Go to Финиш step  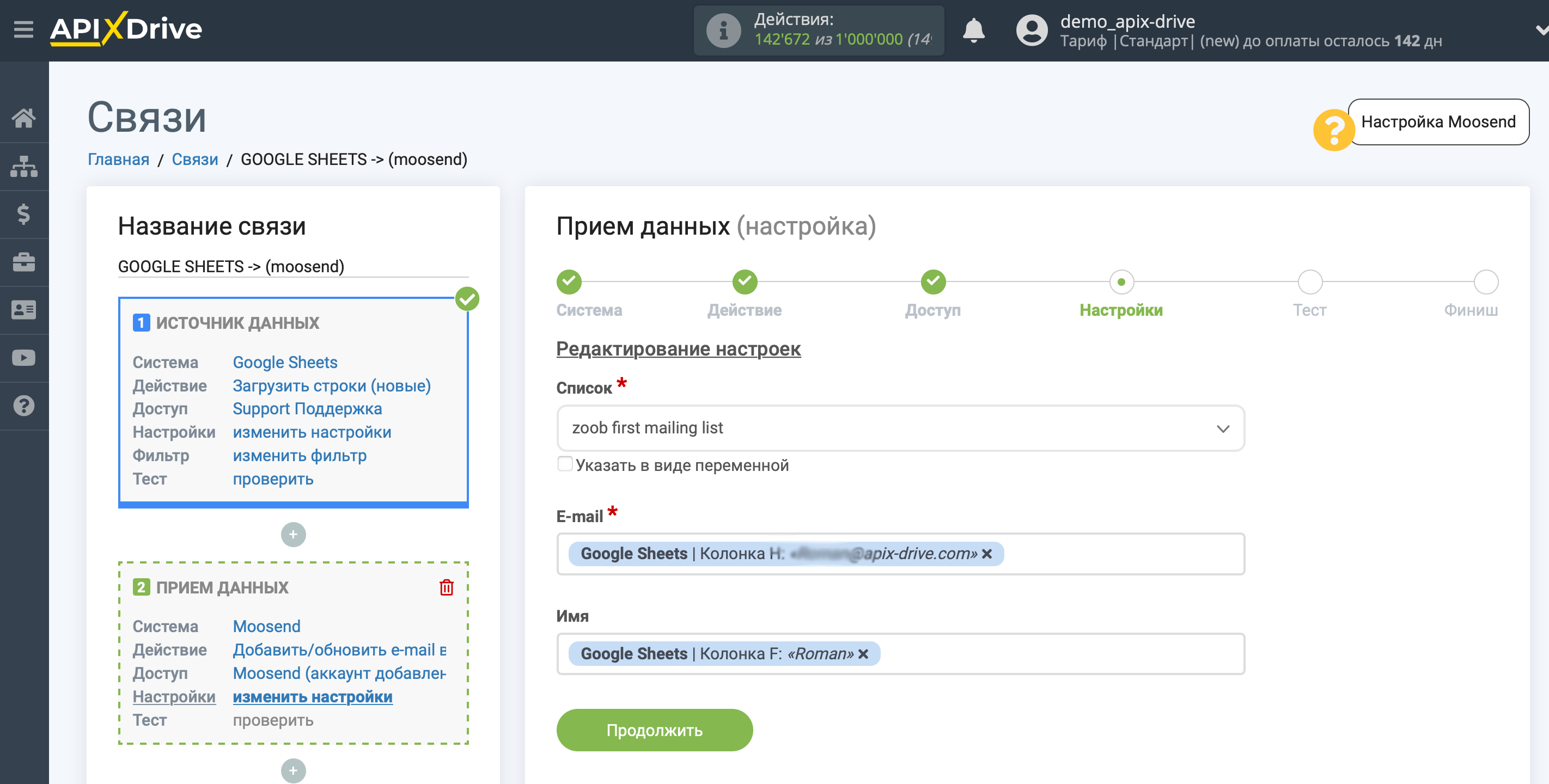(1486, 282)
